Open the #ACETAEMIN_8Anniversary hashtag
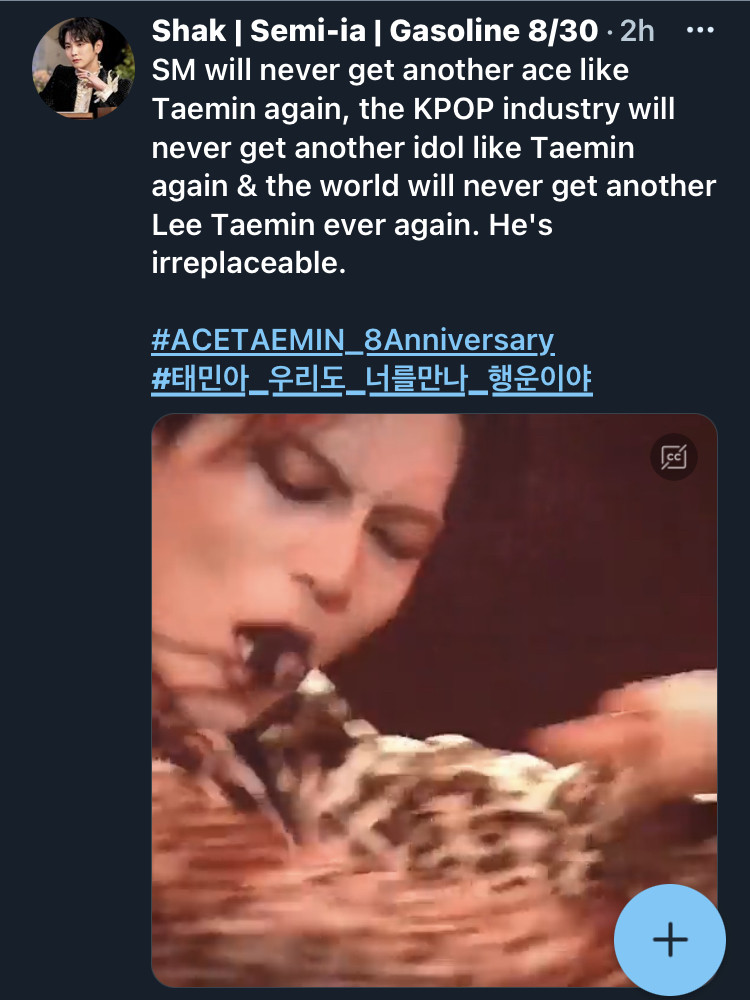 353,340
